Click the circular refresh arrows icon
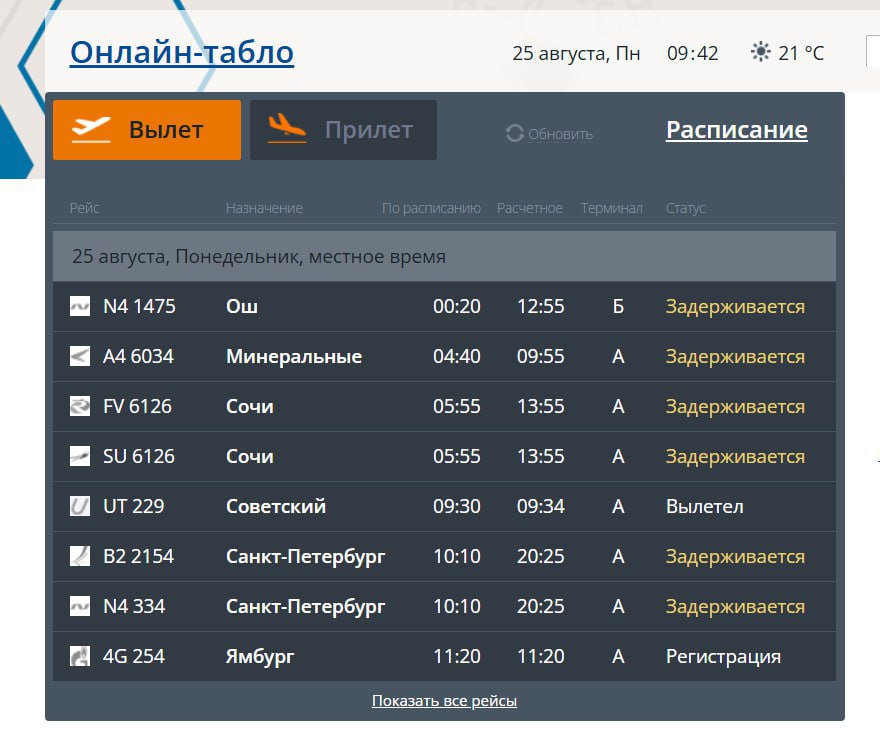The height and width of the screenshot is (736, 880). click(514, 134)
